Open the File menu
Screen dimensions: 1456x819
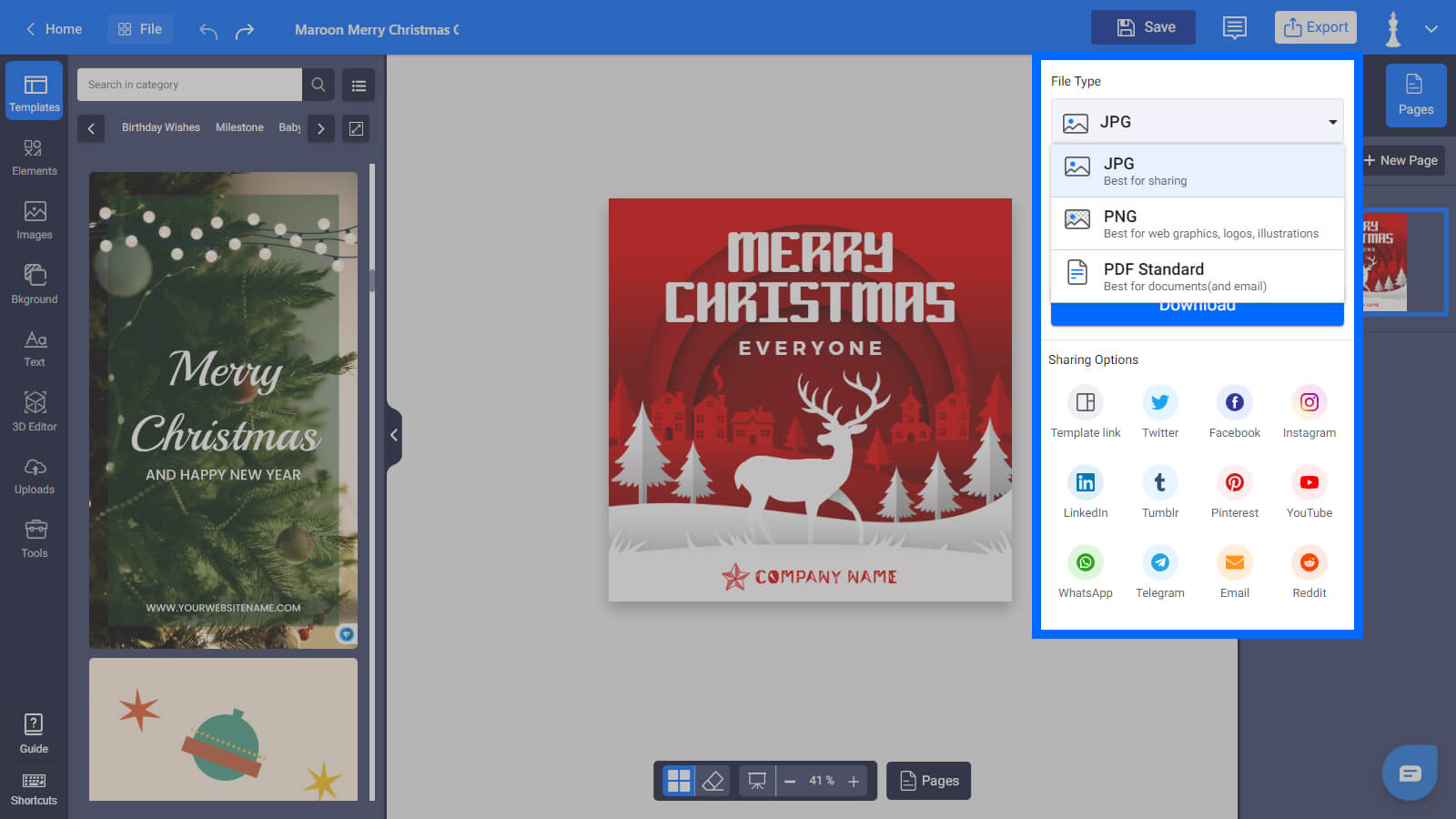(140, 28)
